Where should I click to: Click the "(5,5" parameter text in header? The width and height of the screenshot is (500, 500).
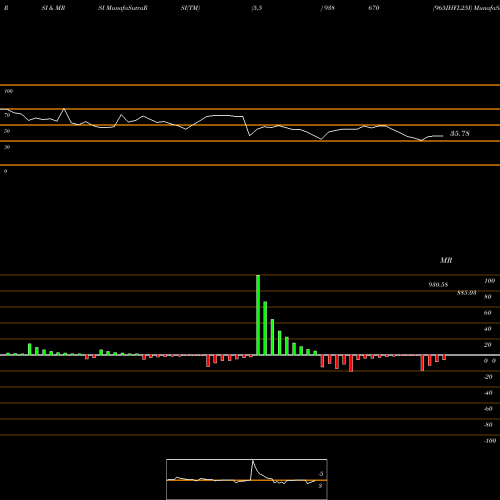pos(257,8)
